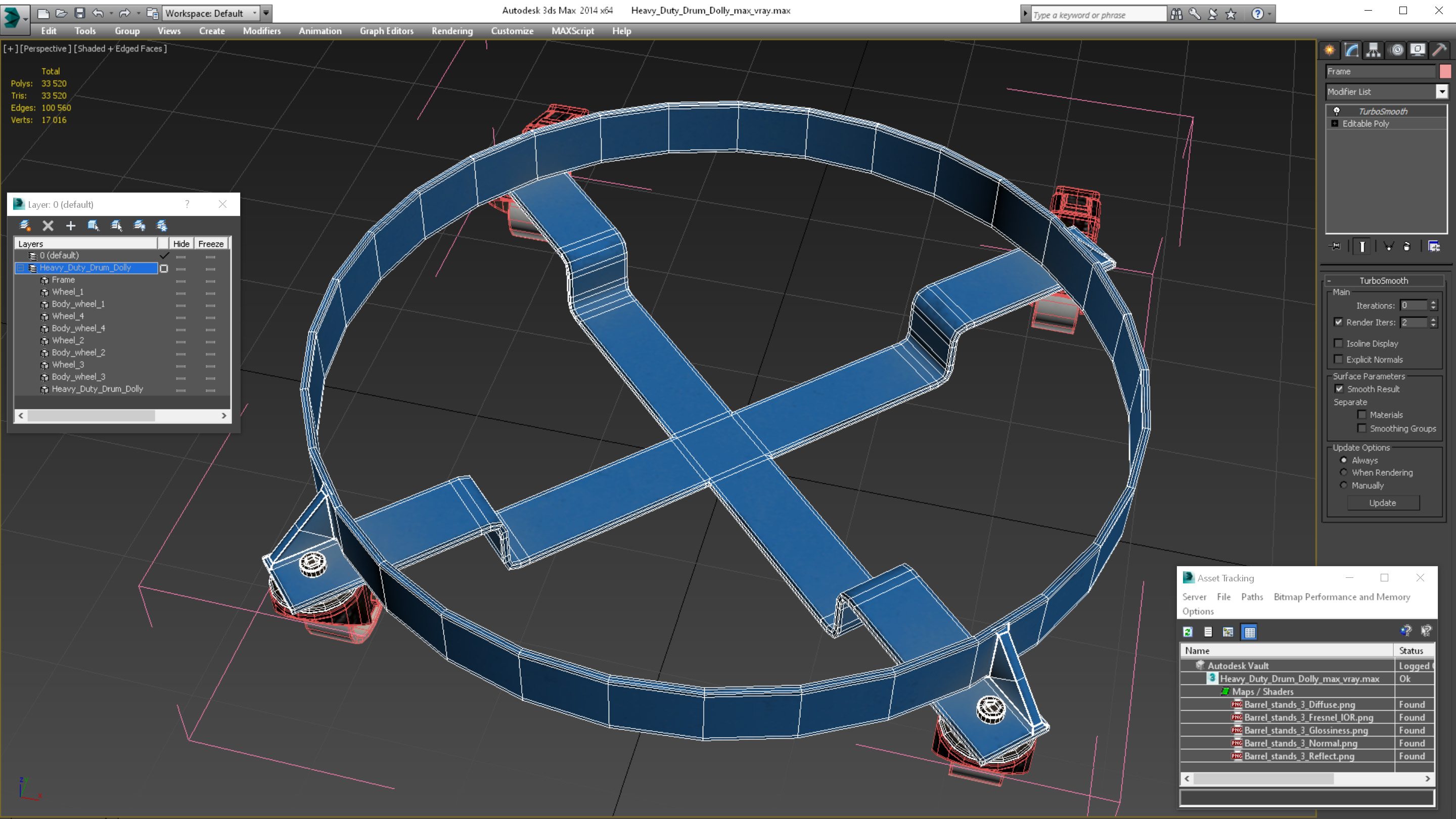Click Undo arrow in title toolbar
The height and width of the screenshot is (819, 1456).
[98, 13]
